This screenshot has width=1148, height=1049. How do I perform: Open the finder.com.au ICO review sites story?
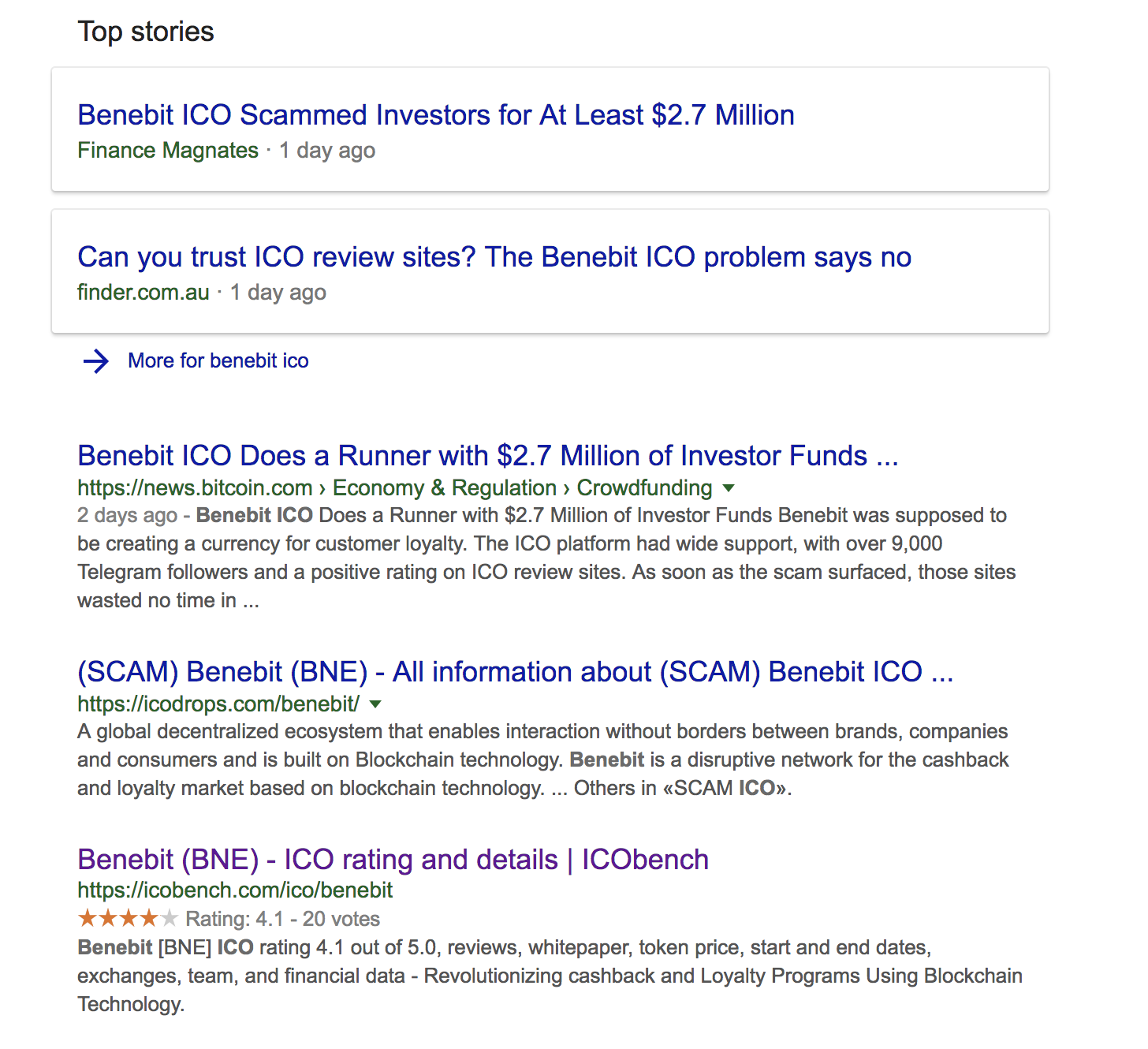(494, 257)
